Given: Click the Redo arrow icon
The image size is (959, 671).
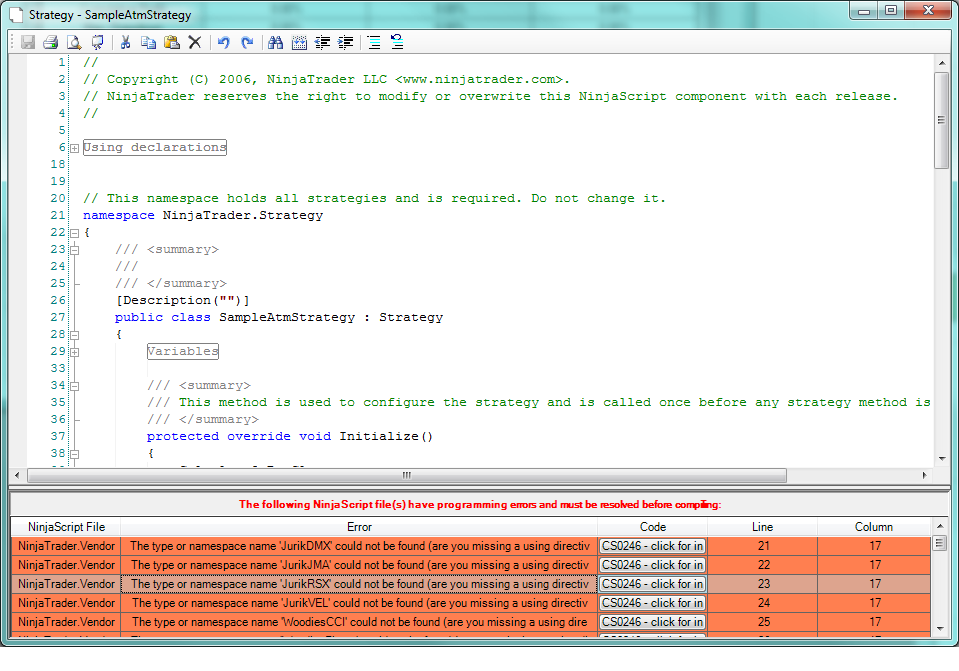Looking at the screenshot, I should pyautogui.click(x=246, y=42).
